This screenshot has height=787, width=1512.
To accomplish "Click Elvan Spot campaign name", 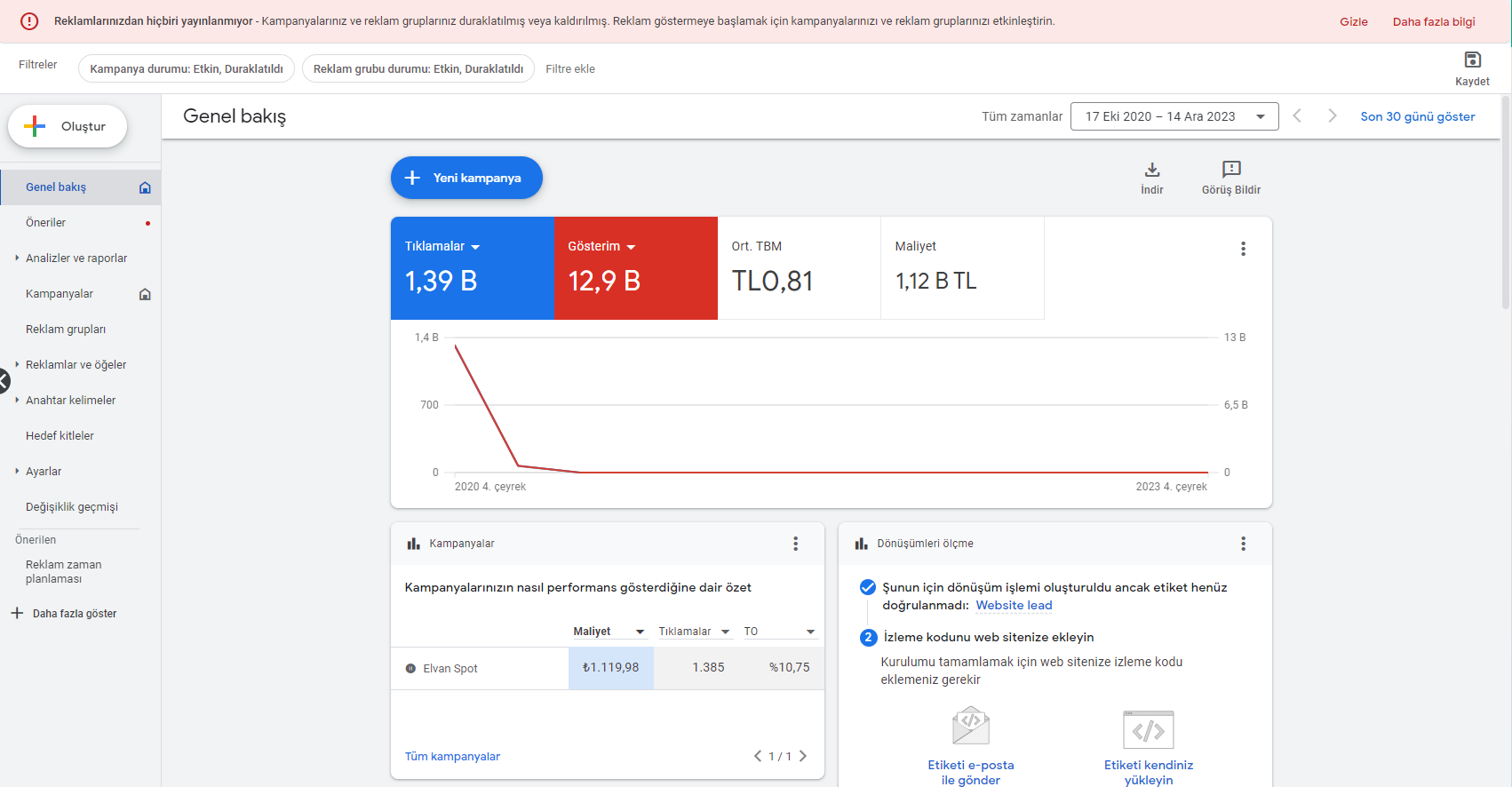I will point(450,669).
